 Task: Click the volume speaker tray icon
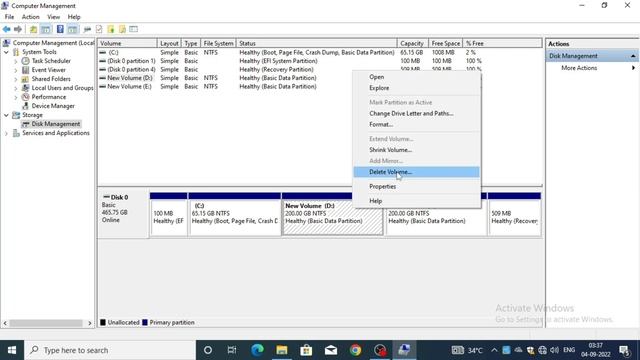coord(554,350)
